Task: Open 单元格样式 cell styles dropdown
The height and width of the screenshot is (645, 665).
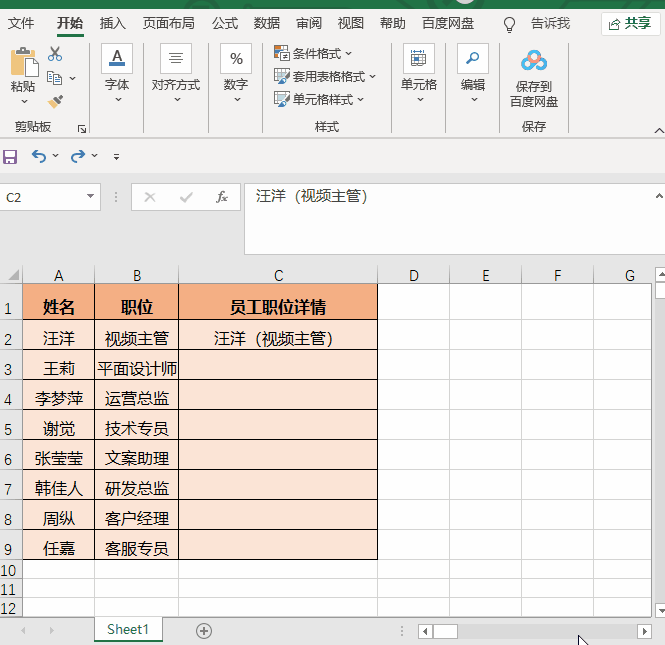Action: pyautogui.click(x=319, y=99)
